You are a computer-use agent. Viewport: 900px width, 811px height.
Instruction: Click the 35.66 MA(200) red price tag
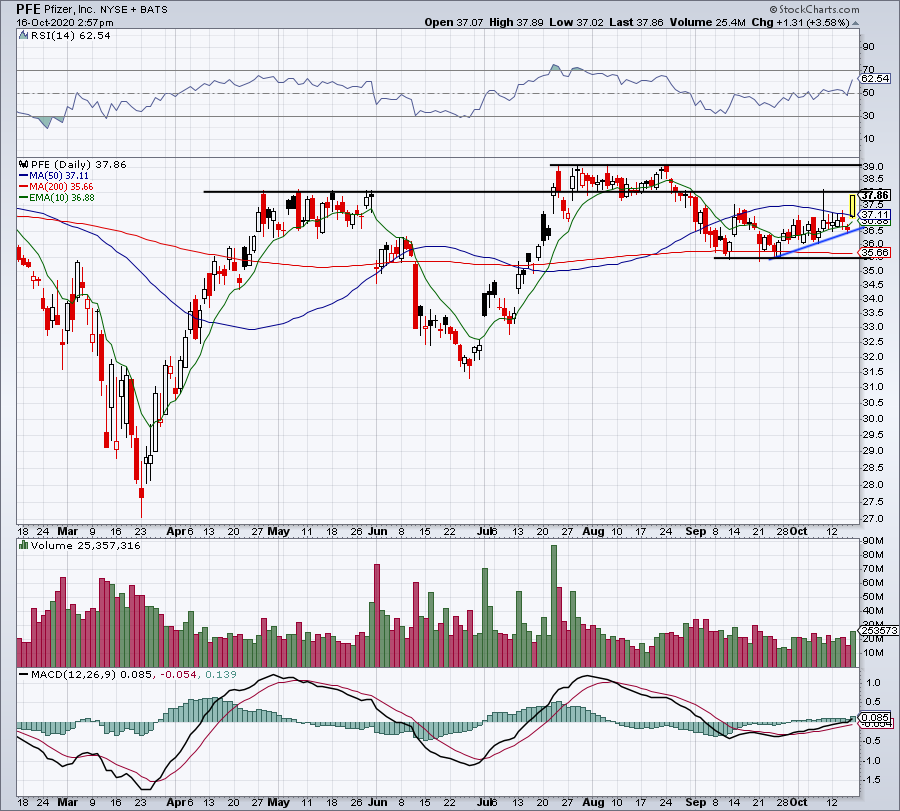[875, 253]
